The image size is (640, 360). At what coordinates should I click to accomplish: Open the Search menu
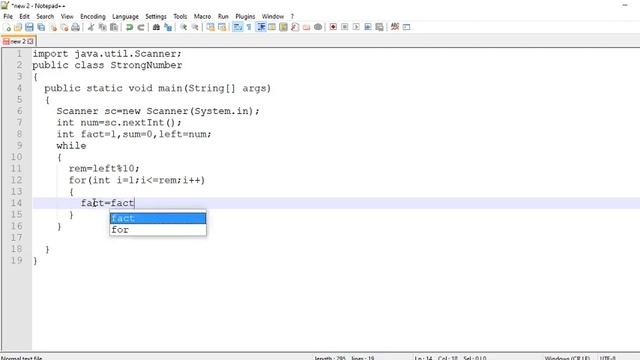tap(45, 16)
